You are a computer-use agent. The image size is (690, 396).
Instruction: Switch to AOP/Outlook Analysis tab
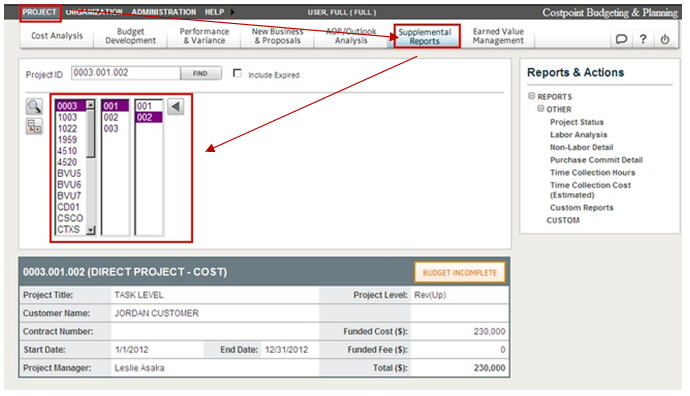tap(351, 36)
